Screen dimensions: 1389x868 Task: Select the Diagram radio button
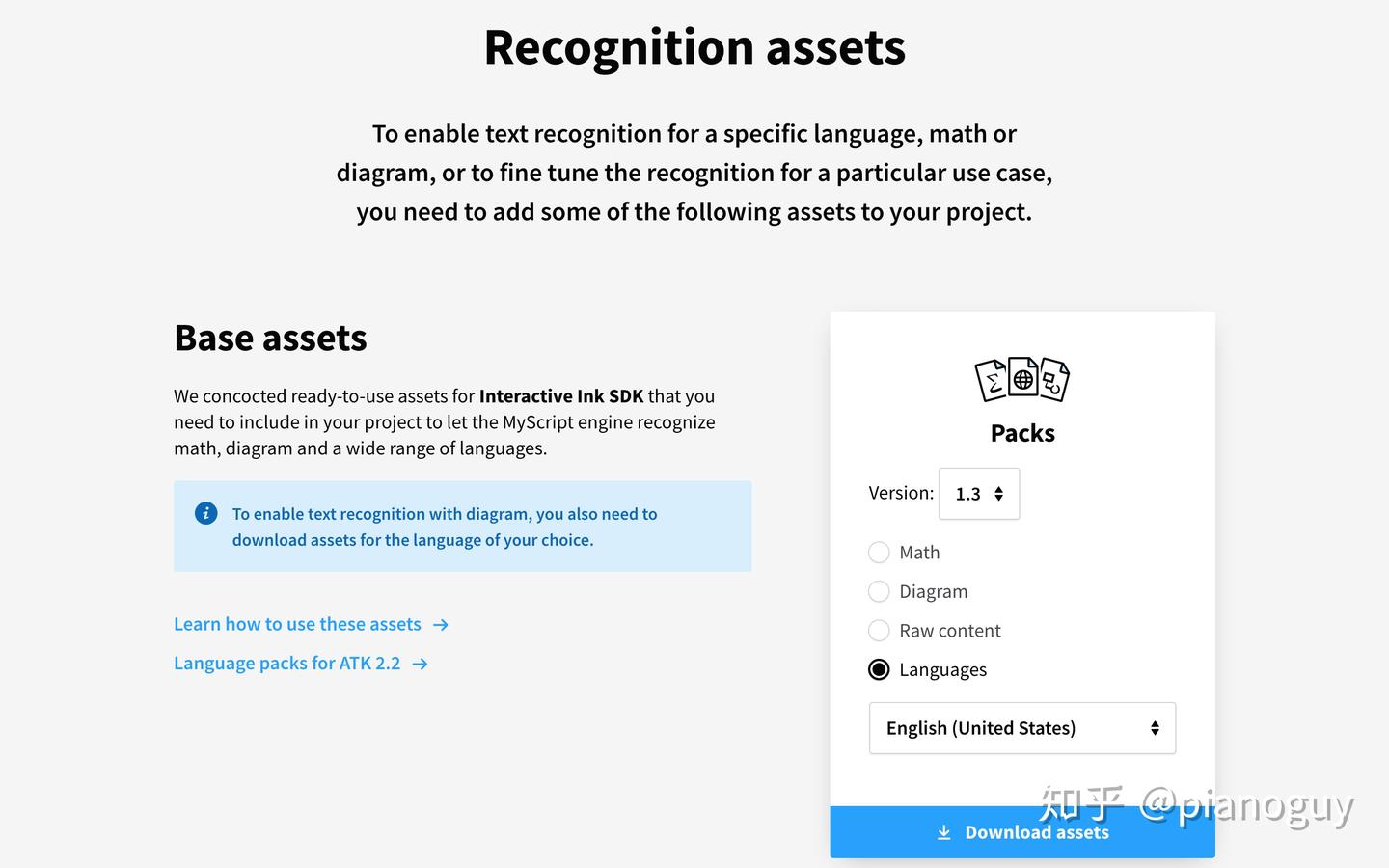pos(879,591)
